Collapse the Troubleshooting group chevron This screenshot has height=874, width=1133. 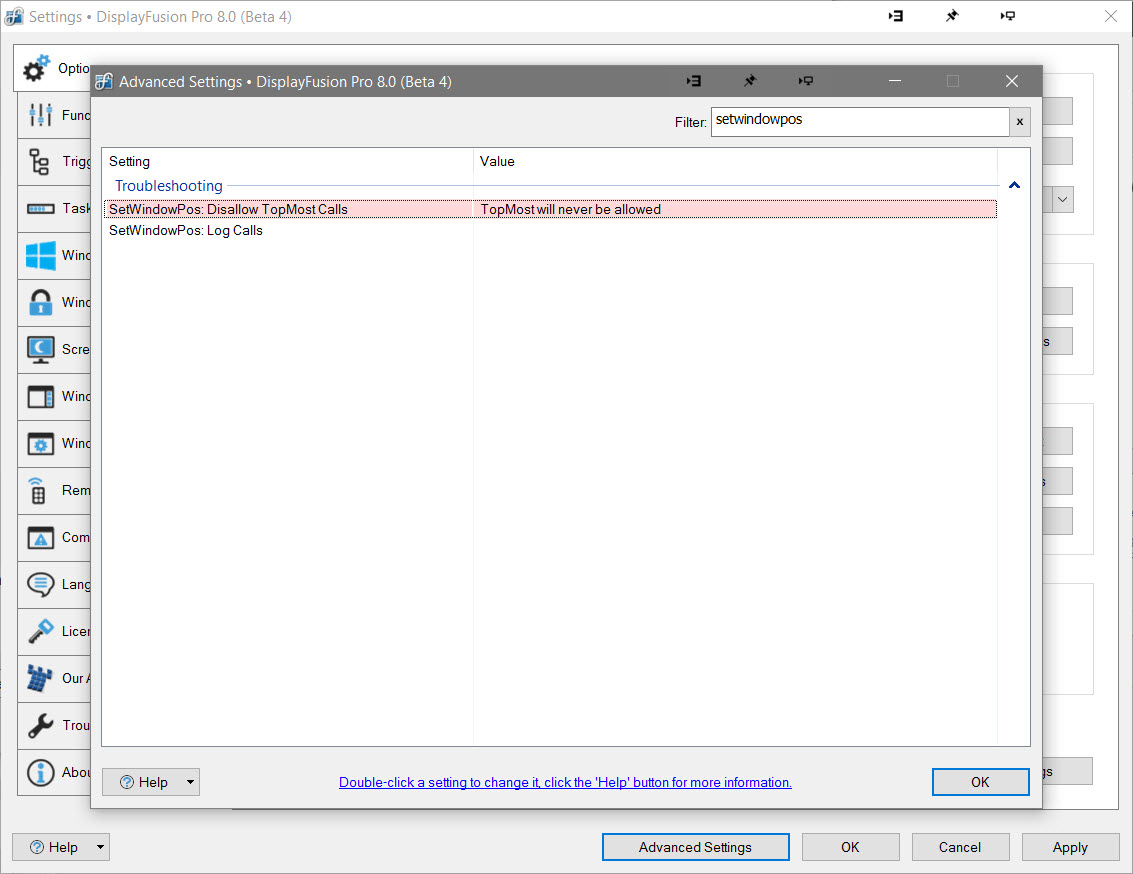point(1014,186)
